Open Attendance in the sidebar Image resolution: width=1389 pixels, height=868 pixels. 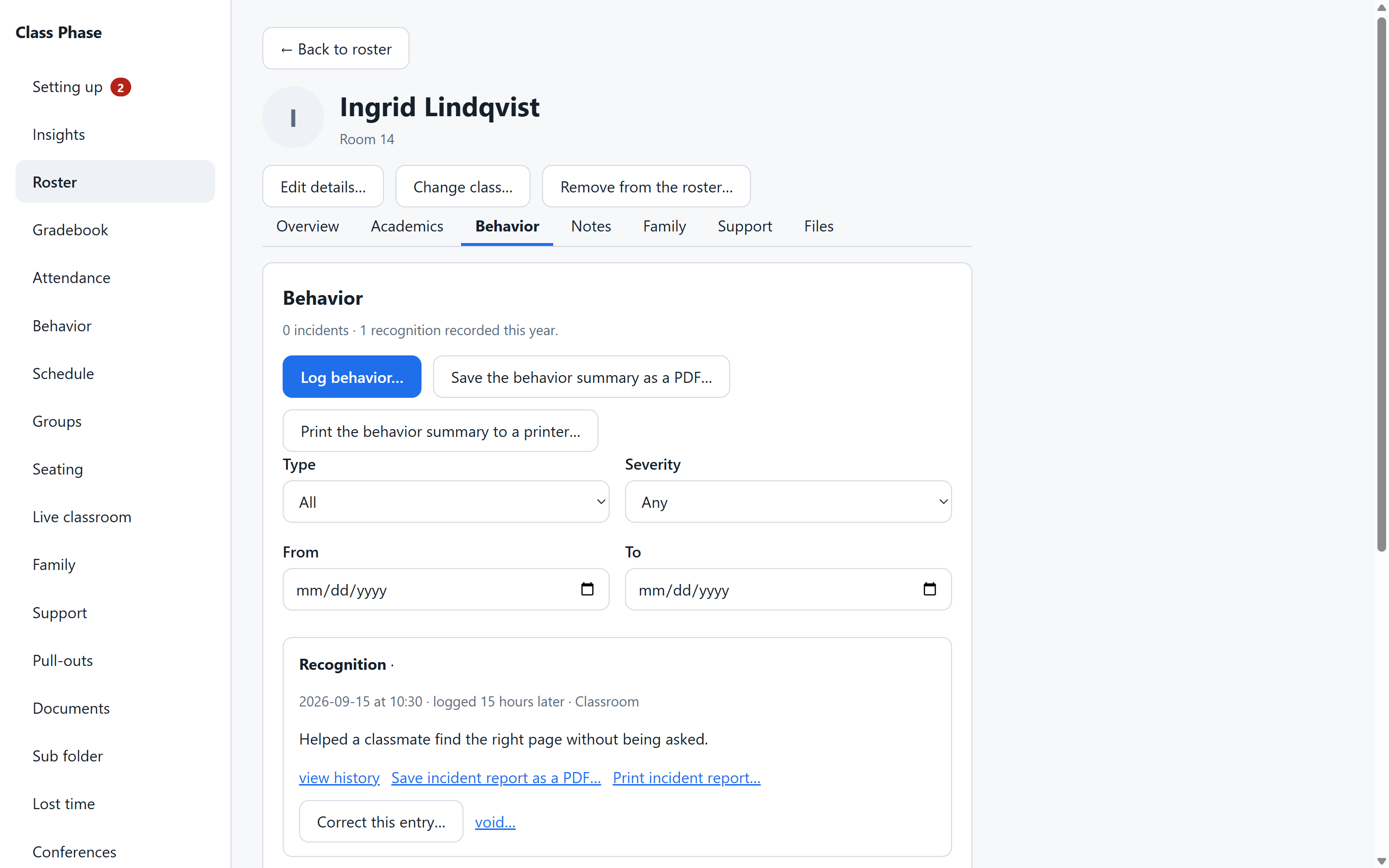click(x=115, y=278)
